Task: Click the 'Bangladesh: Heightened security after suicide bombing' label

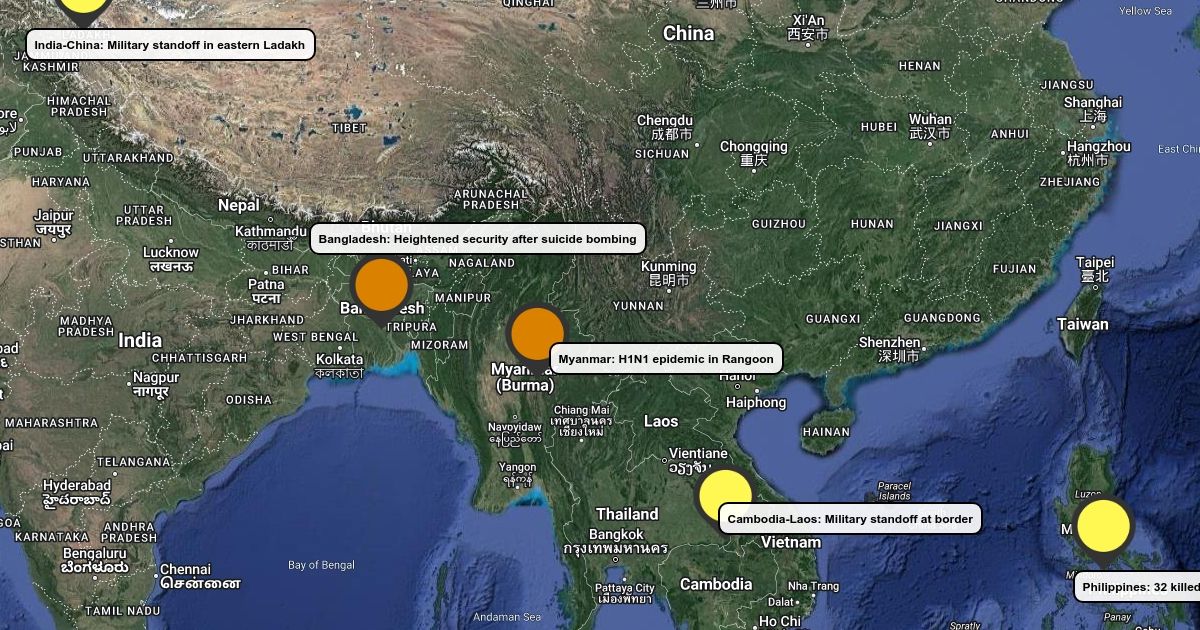Action: tap(477, 239)
